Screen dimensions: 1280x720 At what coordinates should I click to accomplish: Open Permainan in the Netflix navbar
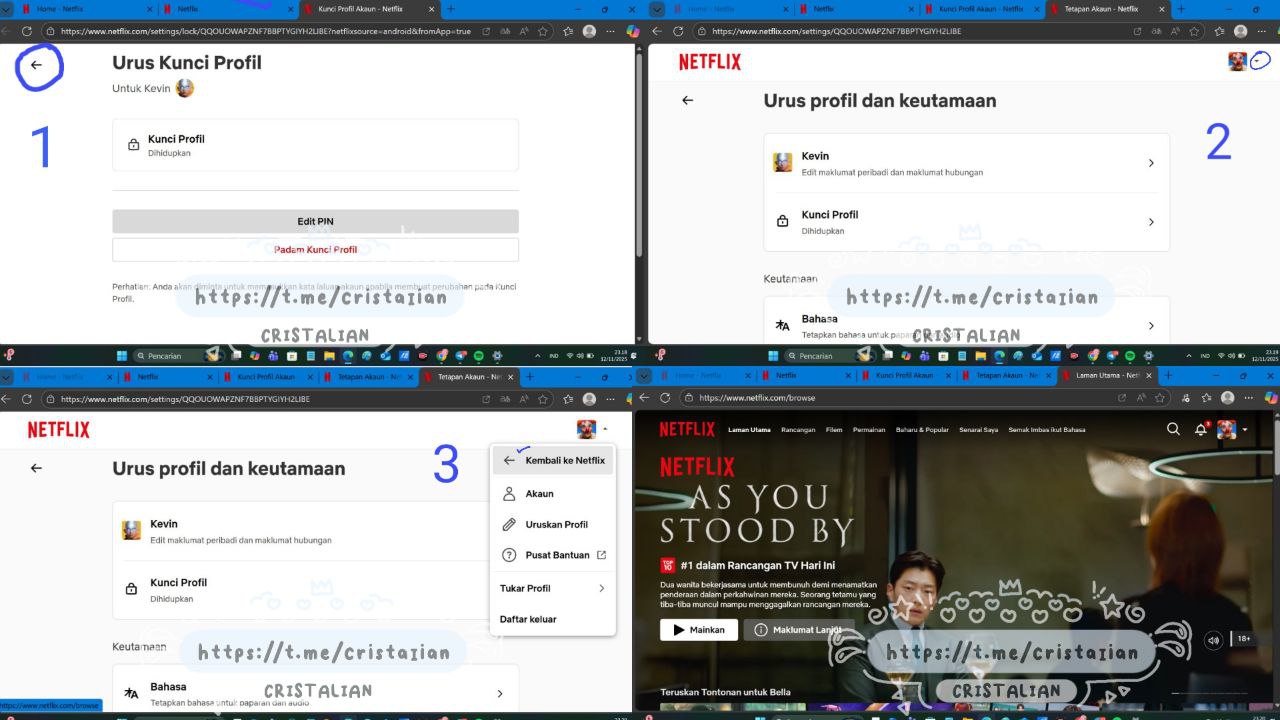tap(870, 430)
